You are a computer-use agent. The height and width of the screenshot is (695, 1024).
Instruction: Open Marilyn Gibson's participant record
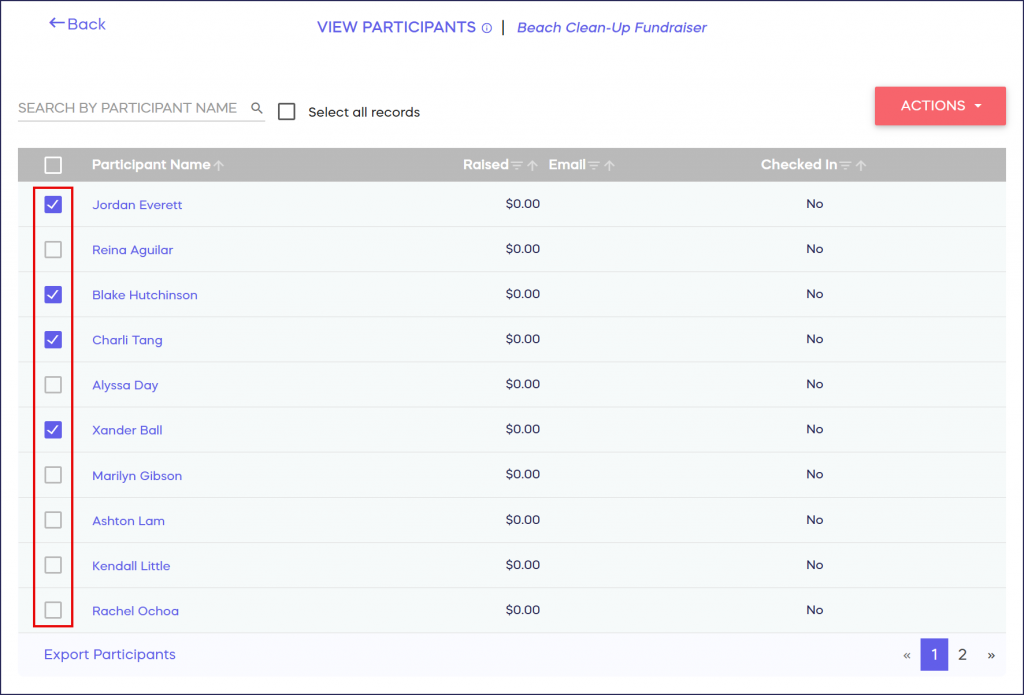(137, 476)
